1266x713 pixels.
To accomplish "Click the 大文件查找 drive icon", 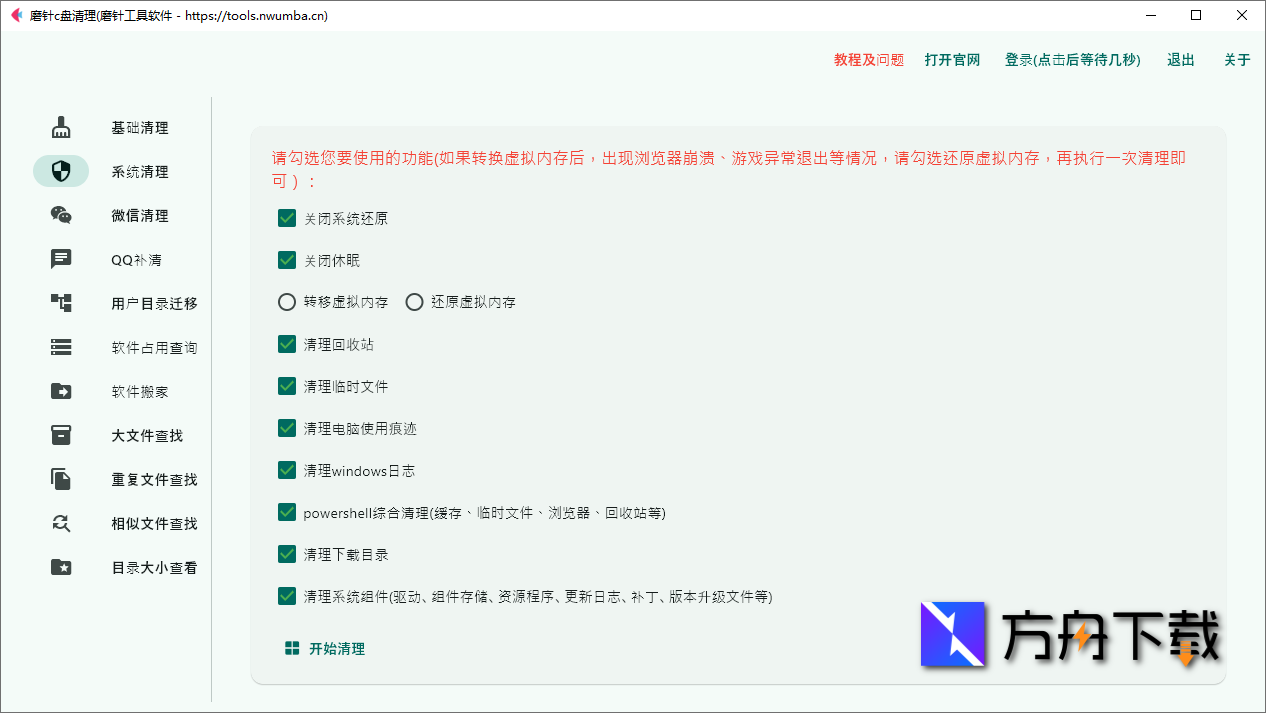I will 61,435.
